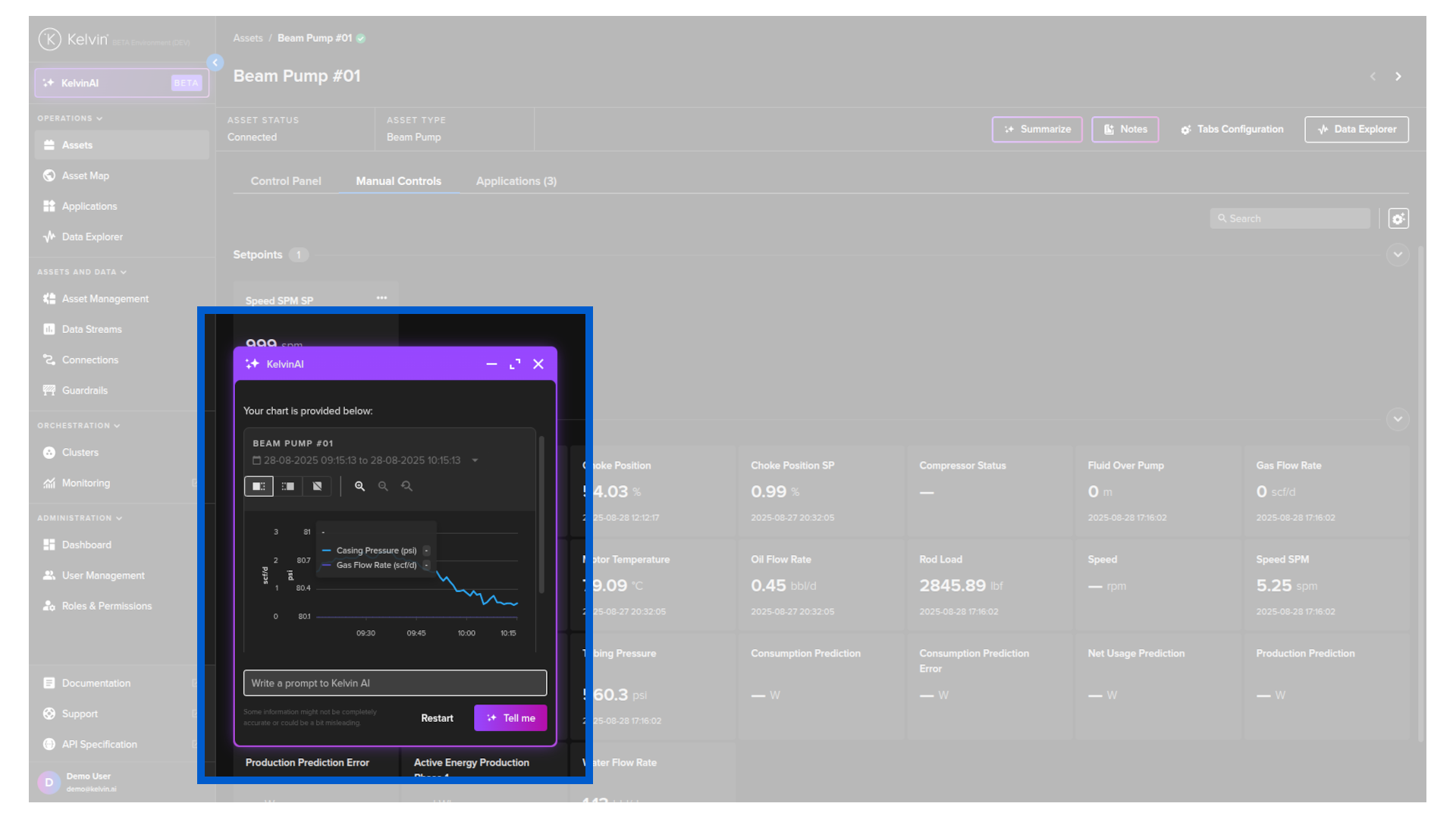Select the legend-on-right chart layout button
The width and height of the screenshot is (1456, 819).
(259, 486)
